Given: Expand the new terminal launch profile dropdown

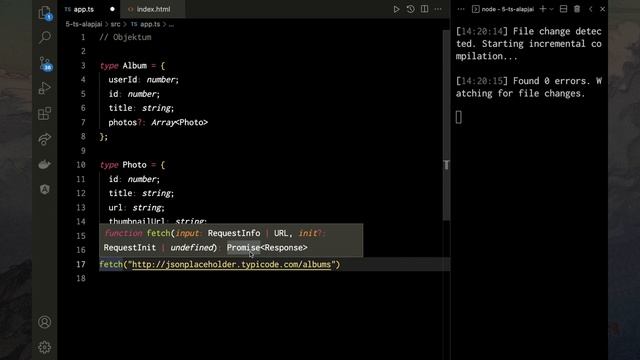Looking at the screenshot, I should [x=551, y=9].
